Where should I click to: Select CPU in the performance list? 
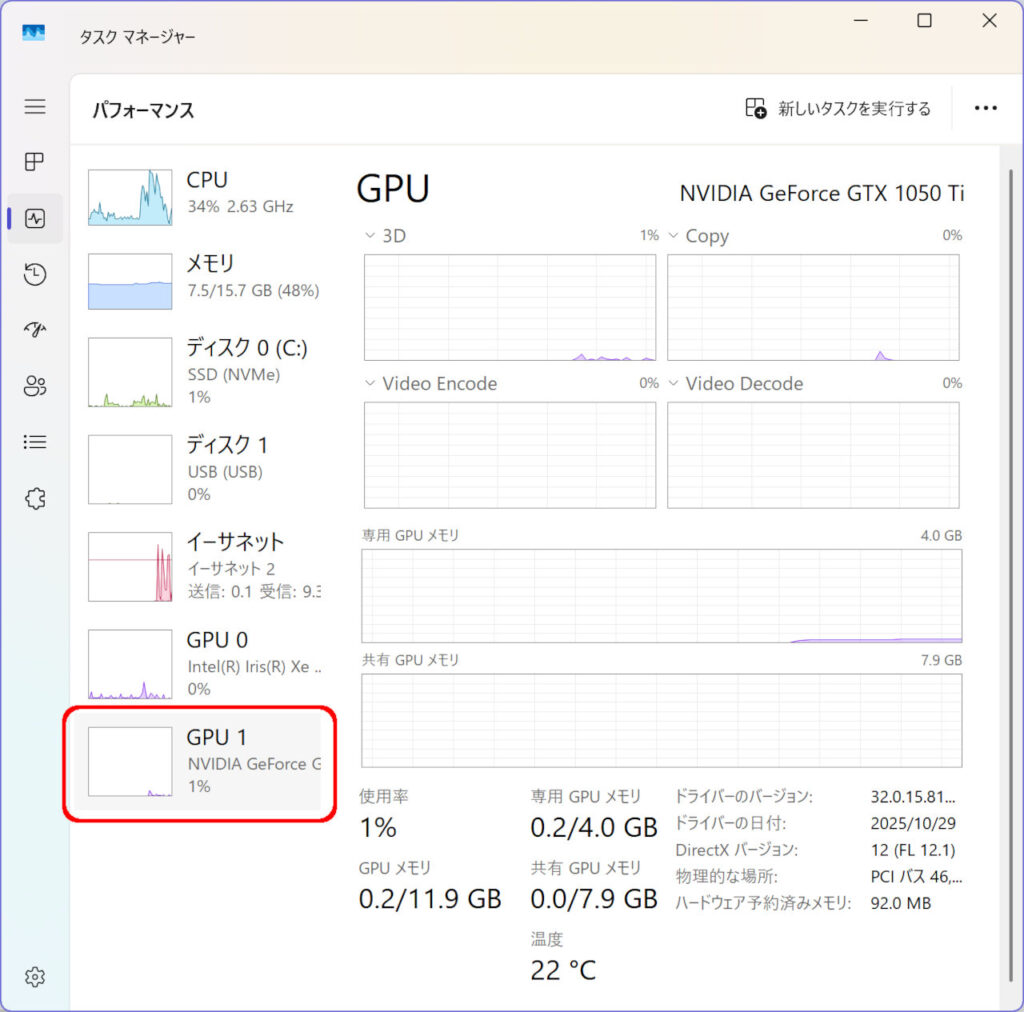click(204, 194)
